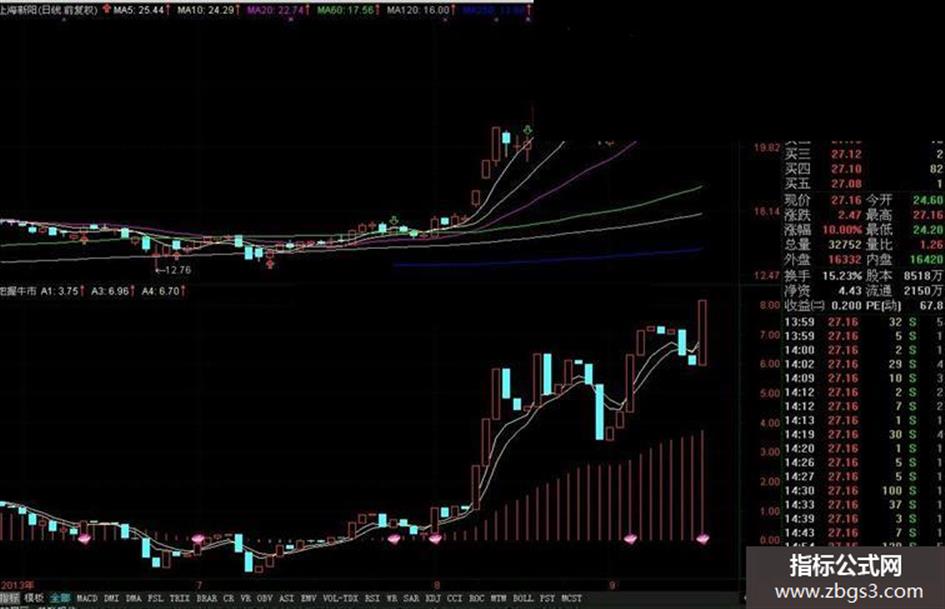Click the 换手 15.23% value

click(x=842, y=276)
